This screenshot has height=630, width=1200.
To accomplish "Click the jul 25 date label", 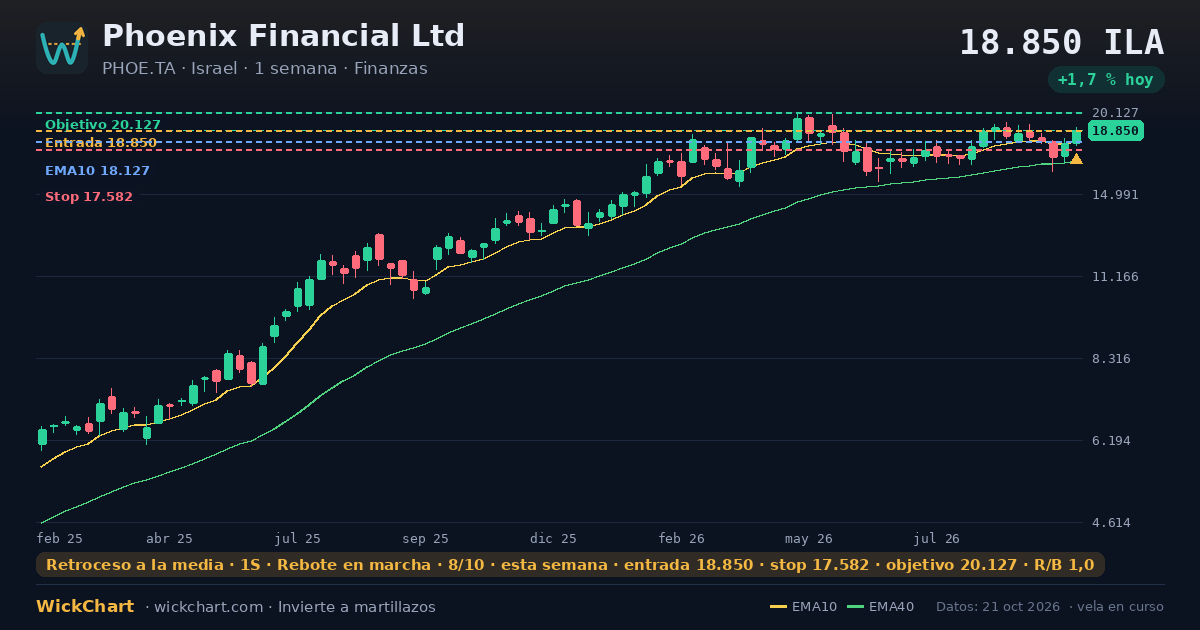I will point(298,538).
